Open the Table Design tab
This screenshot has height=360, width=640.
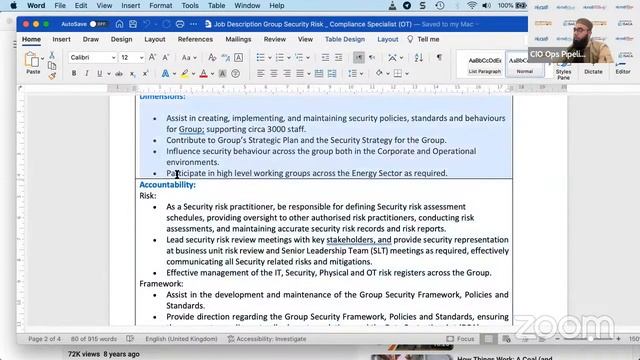345,39
